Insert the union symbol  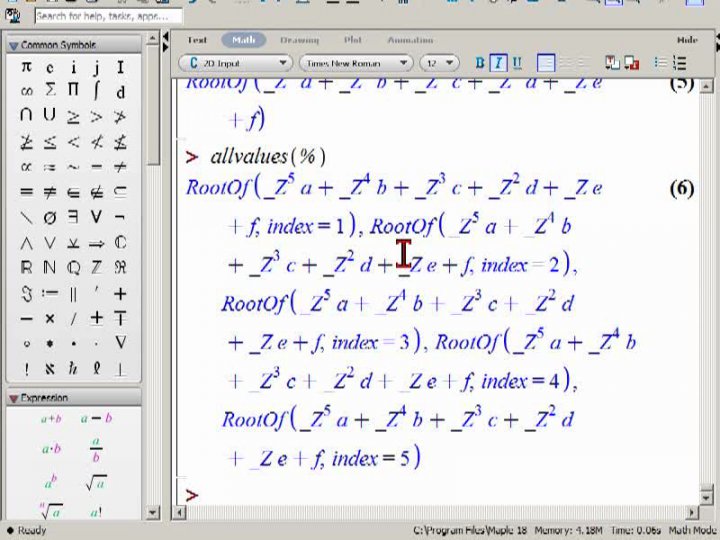point(50,115)
